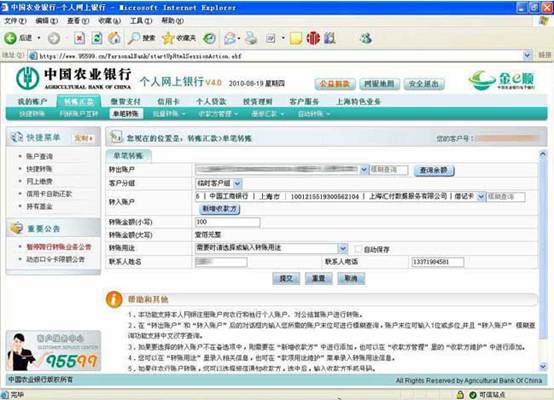Click the 重要公告 panel icon
The image size is (554, 400).
16,228
